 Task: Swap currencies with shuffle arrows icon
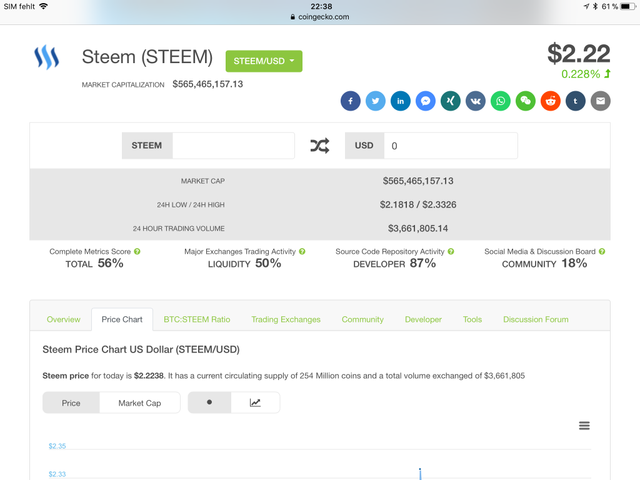(x=320, y=146)
